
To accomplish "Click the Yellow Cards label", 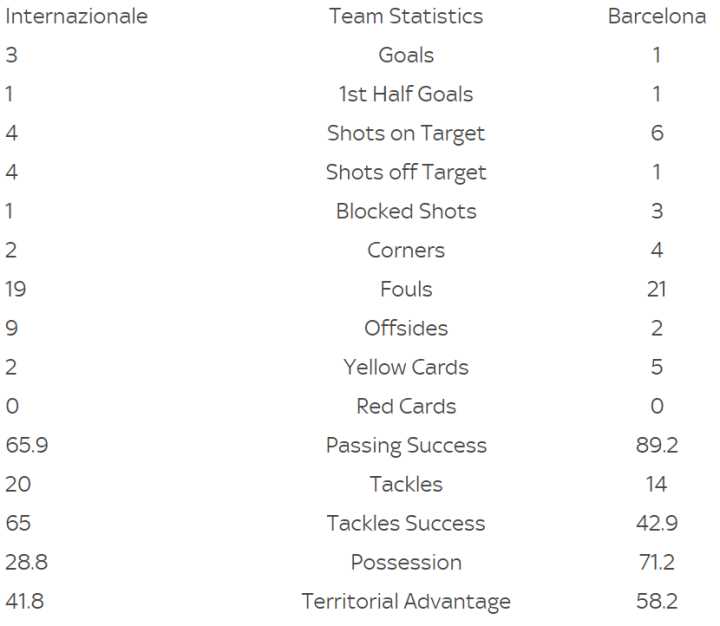I will click(x=406, y=368).
